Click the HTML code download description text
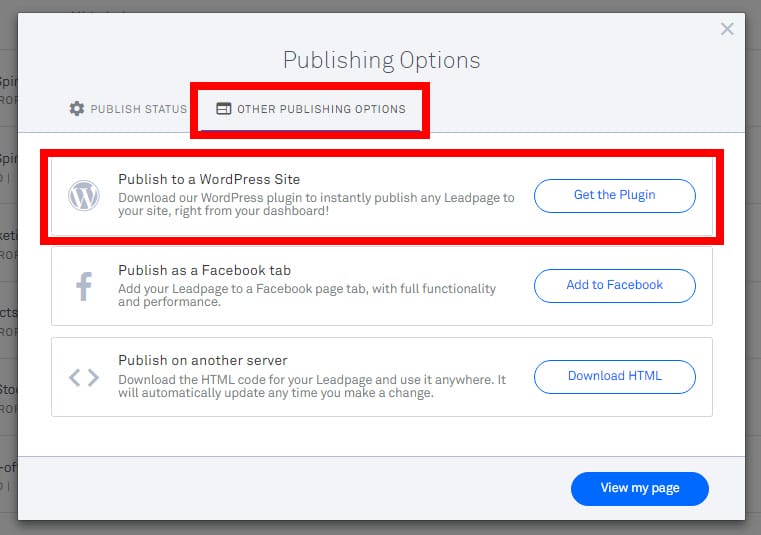 point(311,386)
